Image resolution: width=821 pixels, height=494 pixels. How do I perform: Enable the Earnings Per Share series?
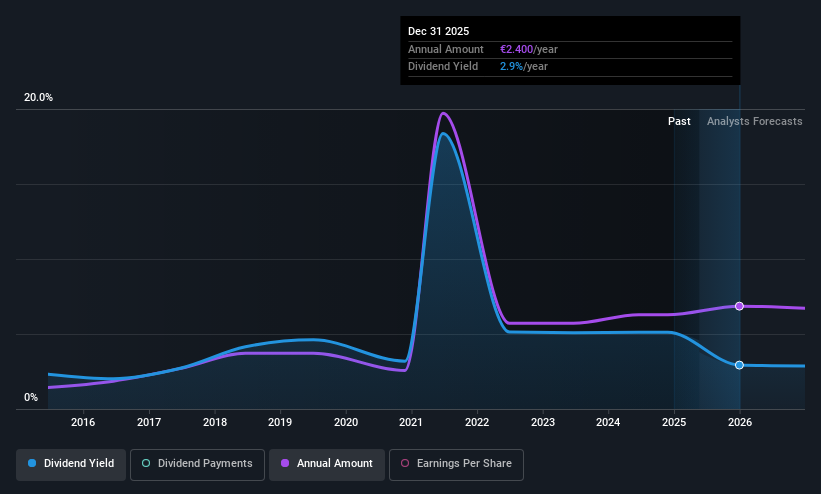[456, 464]
